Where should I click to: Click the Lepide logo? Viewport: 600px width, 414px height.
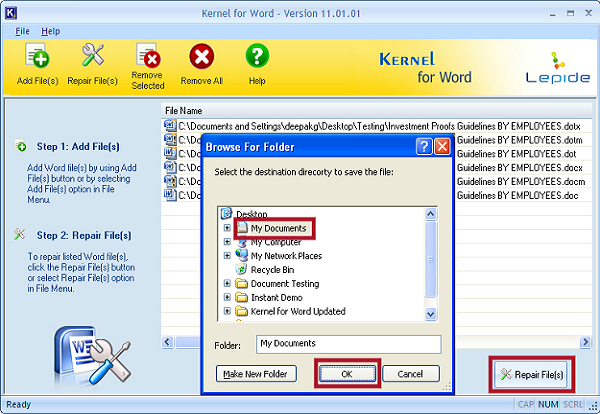pyautogui.click(x=558, y=68)
